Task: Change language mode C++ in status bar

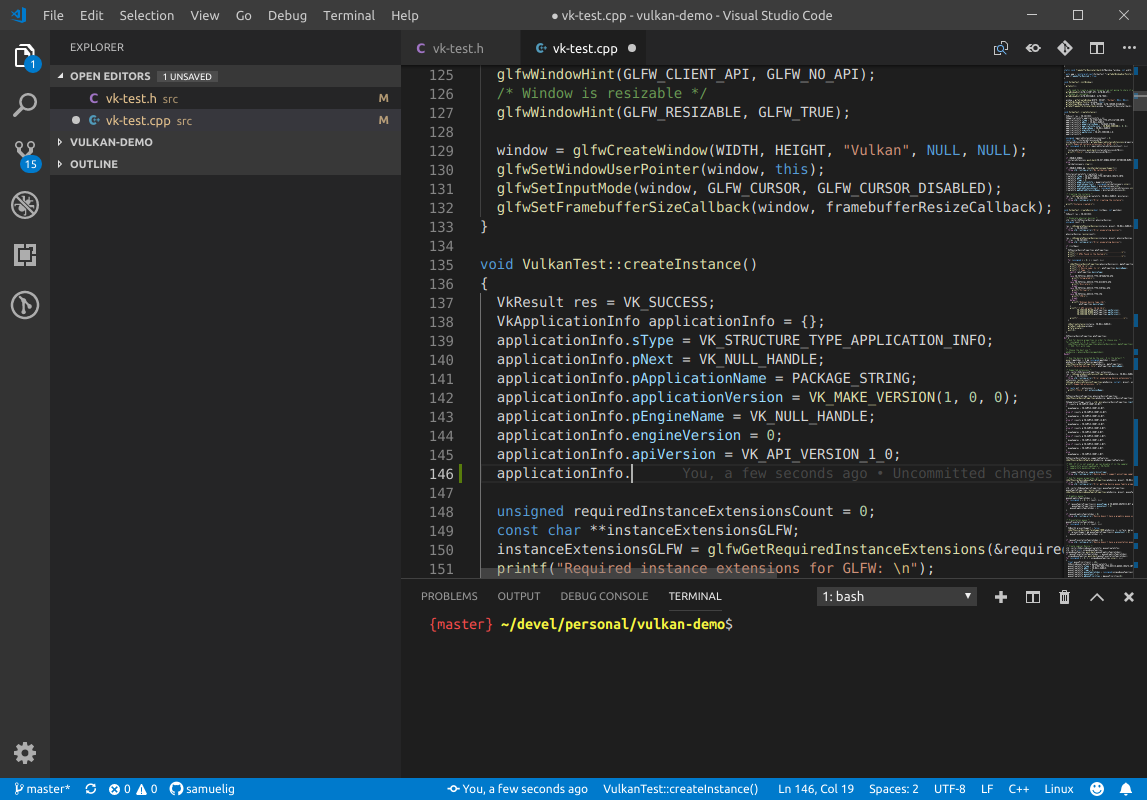Action: click(x=1018, y=789)
